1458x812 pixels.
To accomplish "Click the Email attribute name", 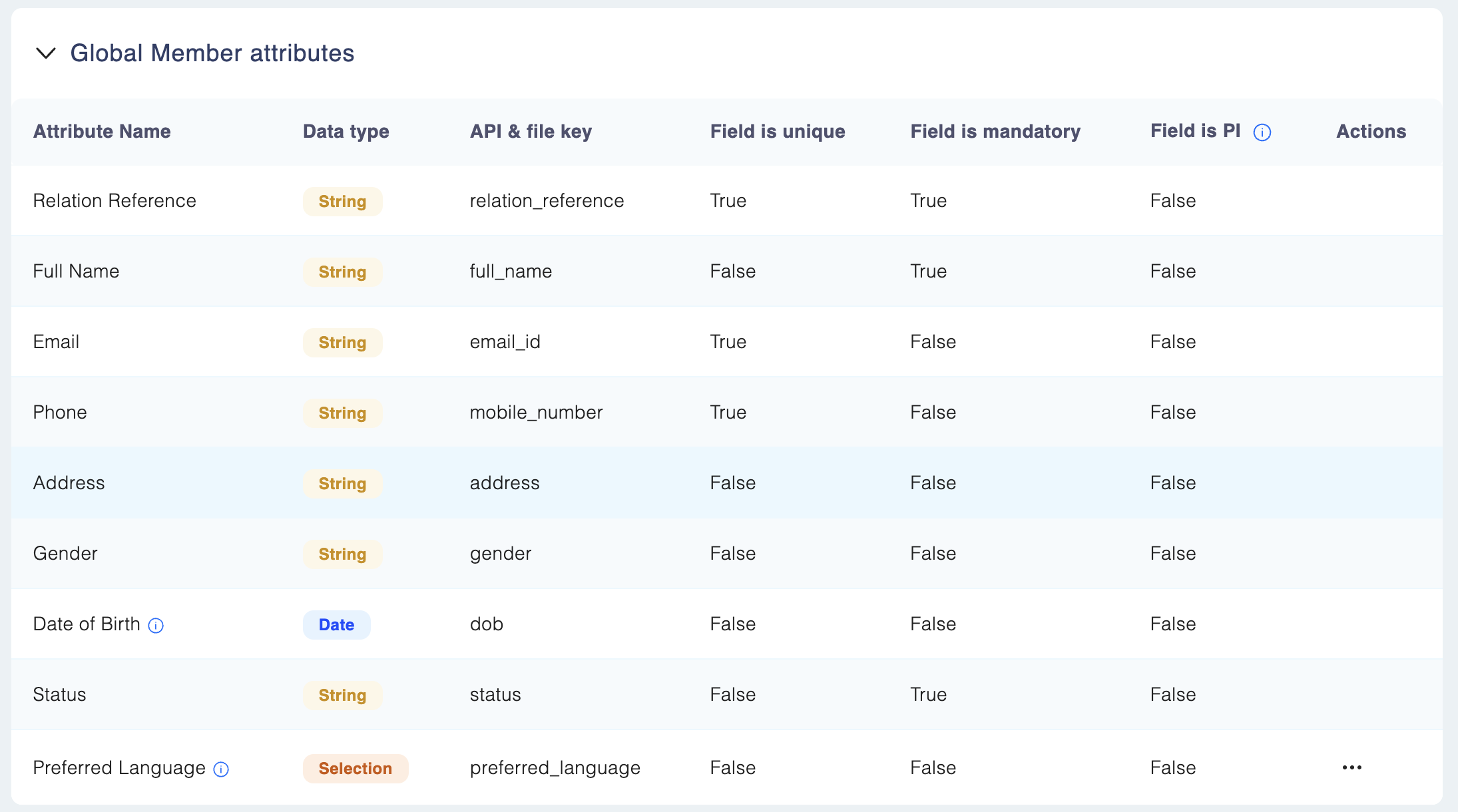I will click(x=57, y=342).
